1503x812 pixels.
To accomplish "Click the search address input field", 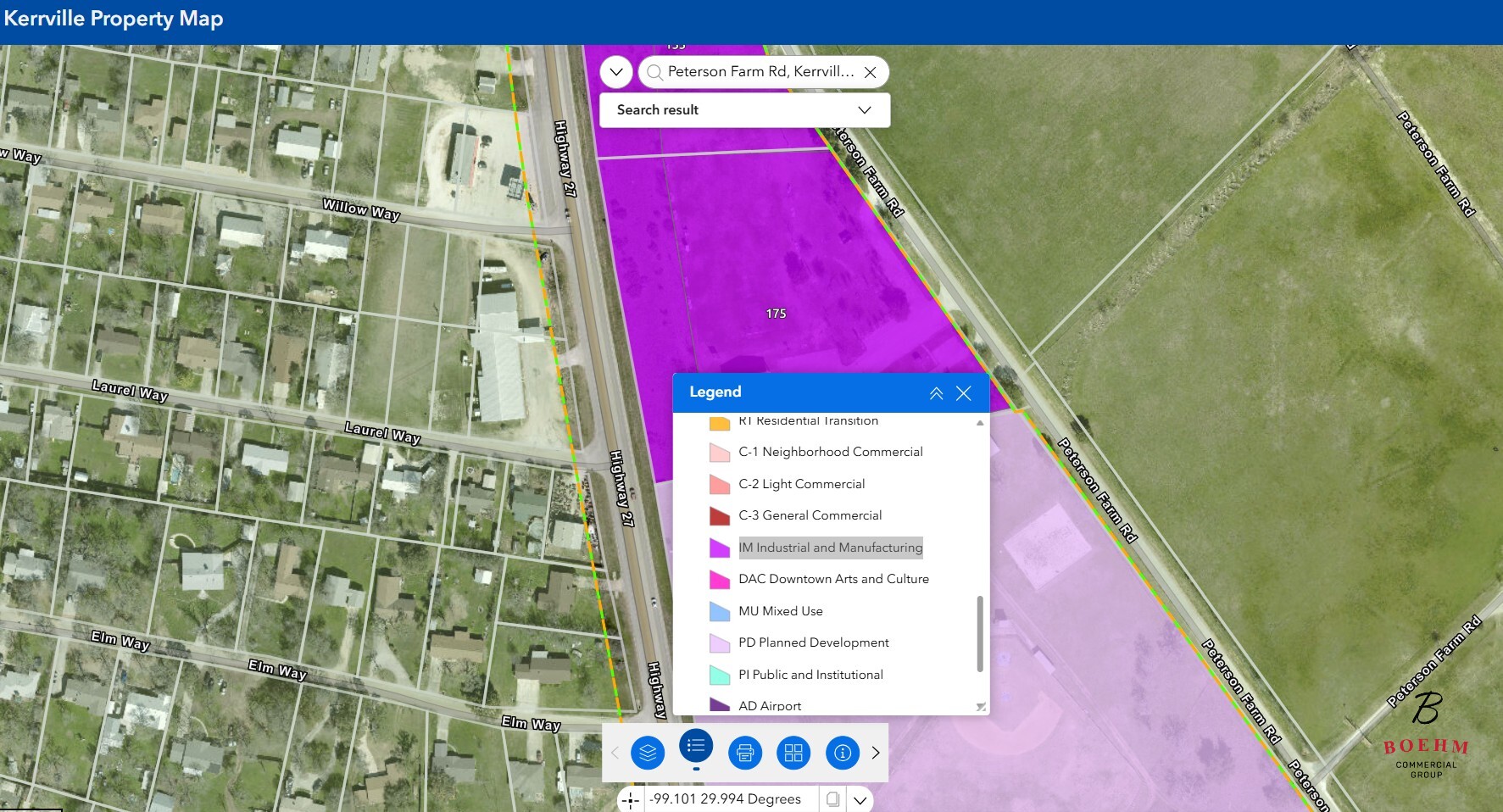I will tap(760, 72).
